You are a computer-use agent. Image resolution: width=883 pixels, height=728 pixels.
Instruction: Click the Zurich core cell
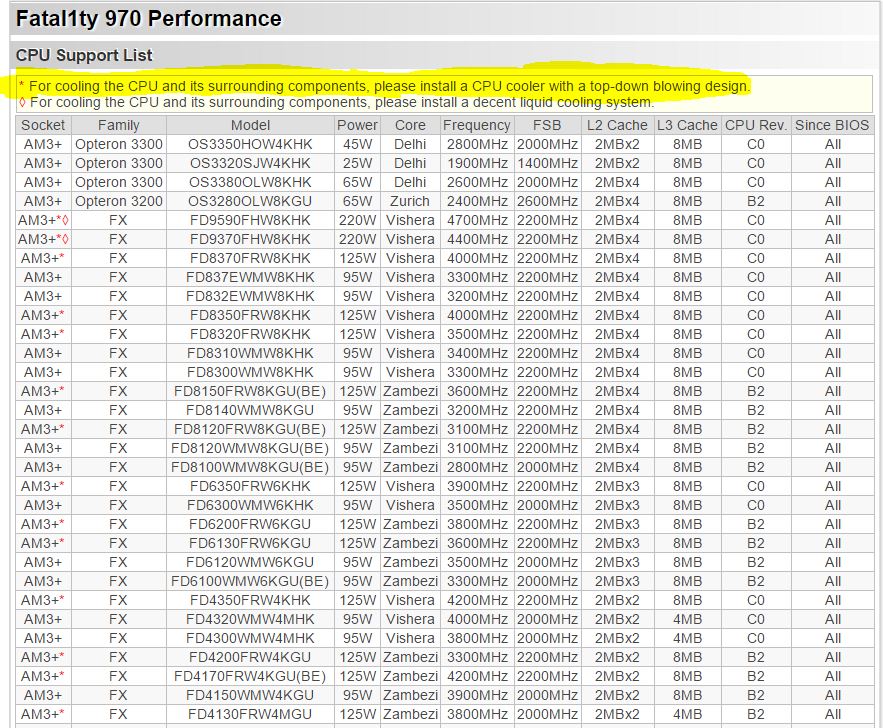(410, 201)
